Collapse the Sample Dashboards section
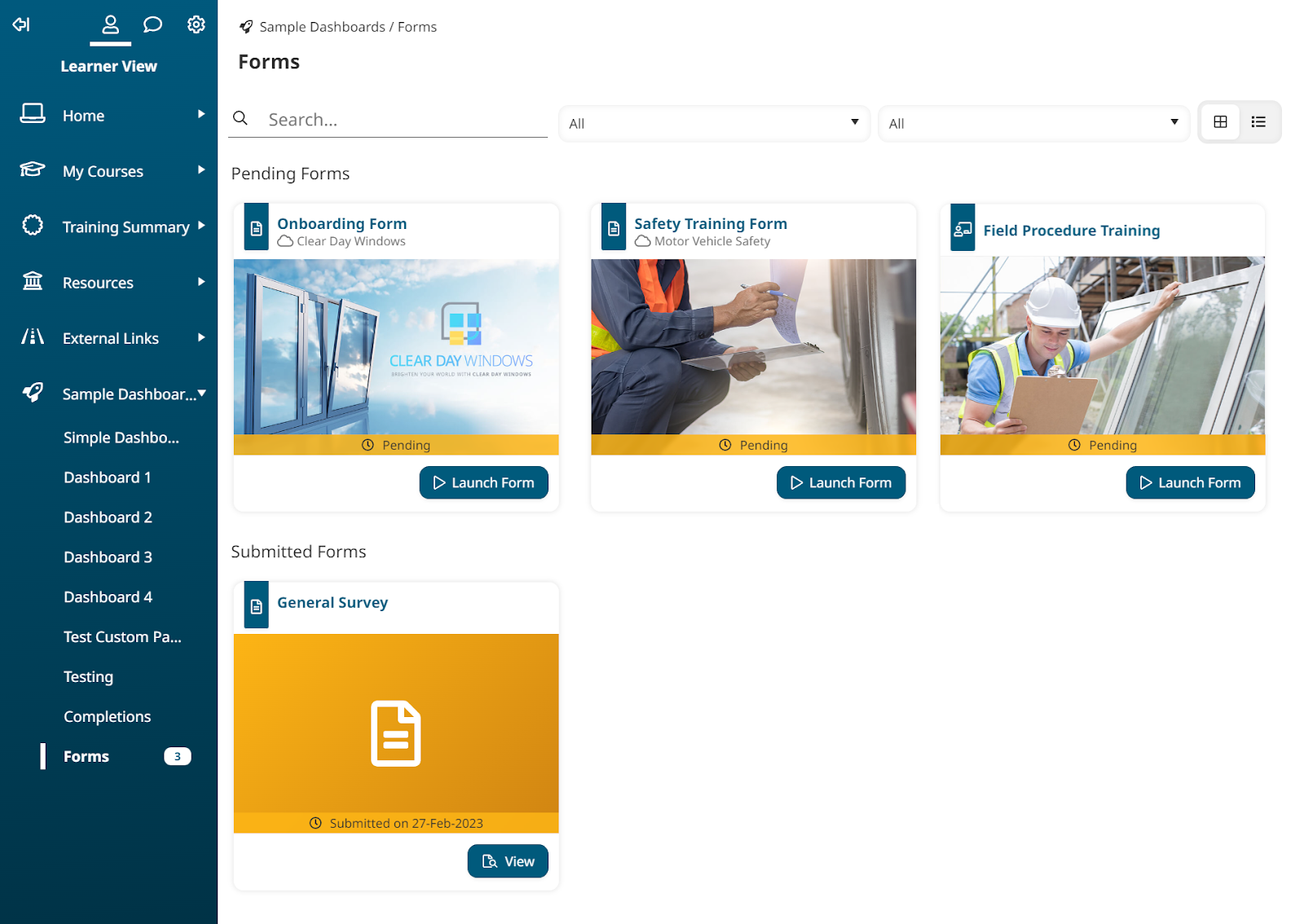 [x=204, y=394]
